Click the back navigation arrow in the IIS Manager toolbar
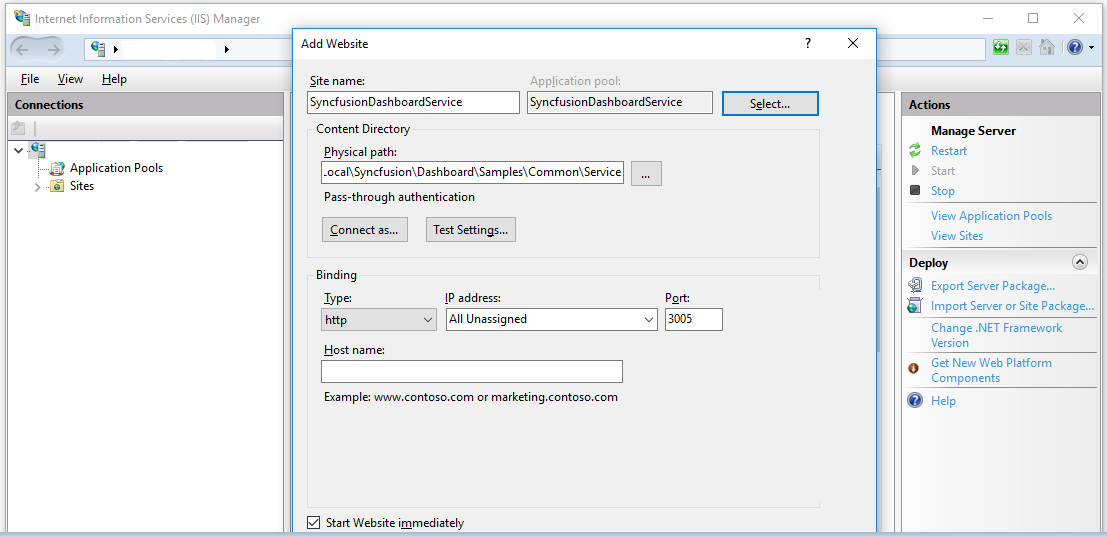Screen dimensions: 1107x538 click(22, 49)
